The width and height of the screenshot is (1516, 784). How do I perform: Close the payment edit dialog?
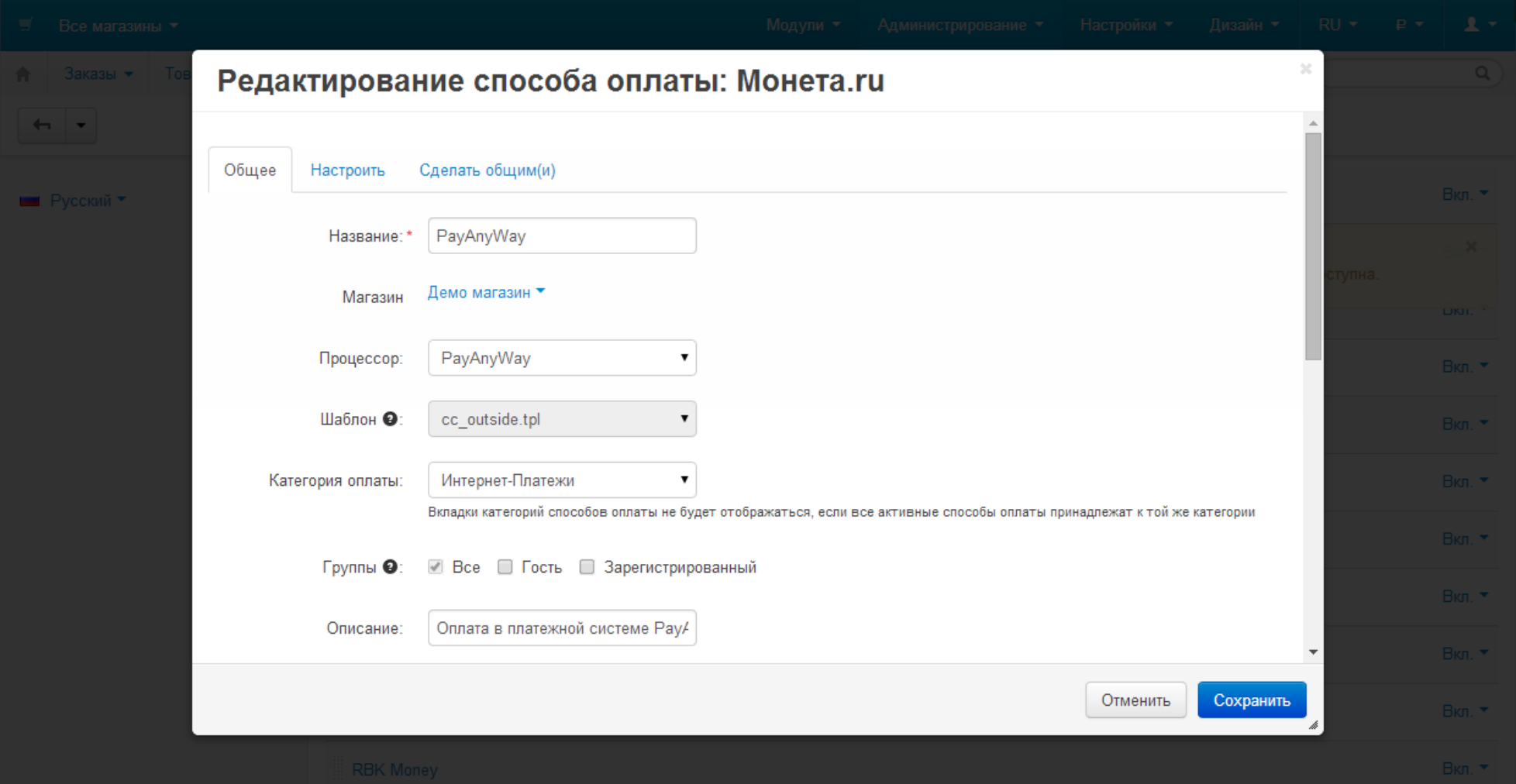click(1306, 69)
